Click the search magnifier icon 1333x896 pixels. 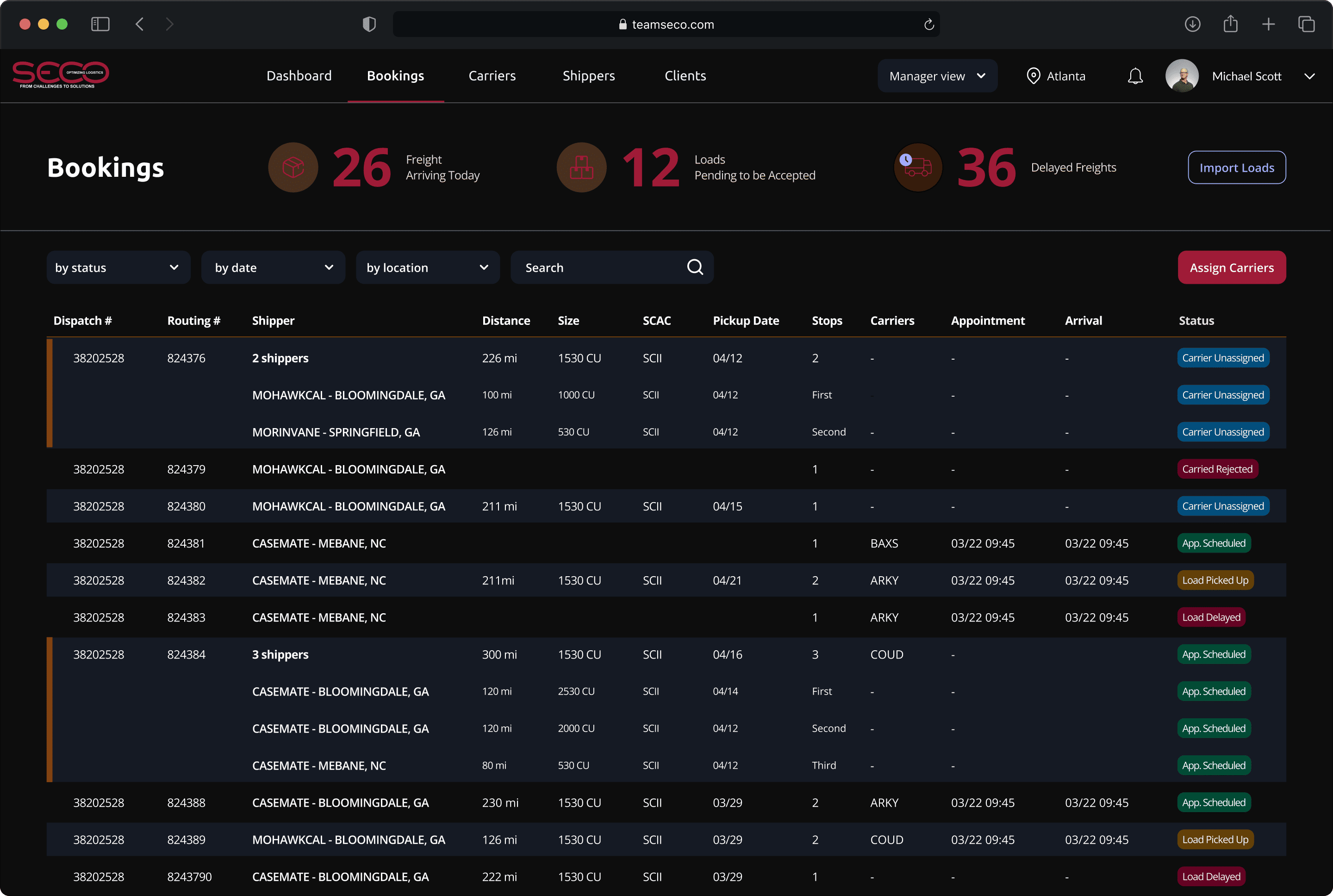pos(695,267)
